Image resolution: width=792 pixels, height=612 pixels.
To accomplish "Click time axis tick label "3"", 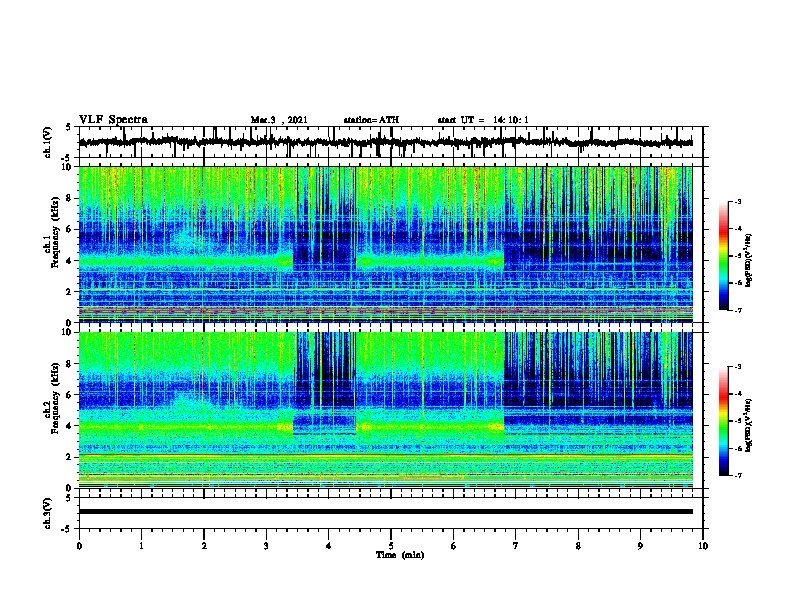I will tap(266, 546).
